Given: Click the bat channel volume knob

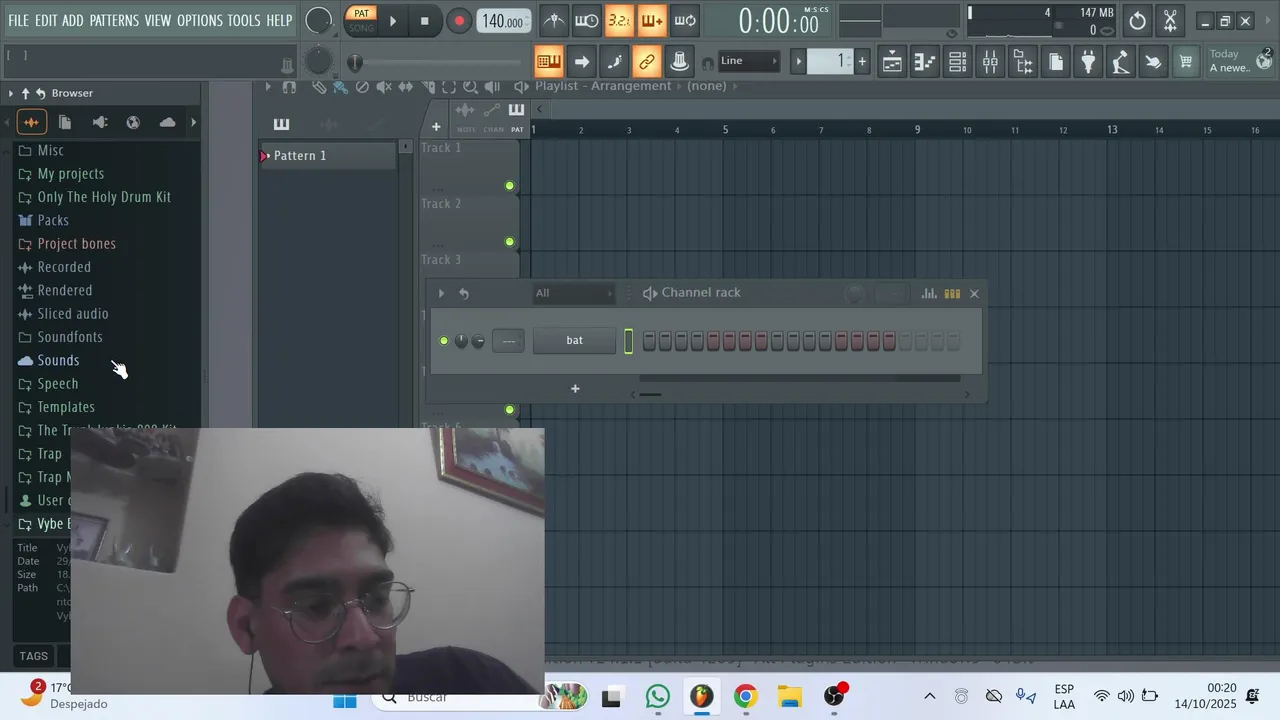Looking at the screenshot, I should click(x=478, y=341).
